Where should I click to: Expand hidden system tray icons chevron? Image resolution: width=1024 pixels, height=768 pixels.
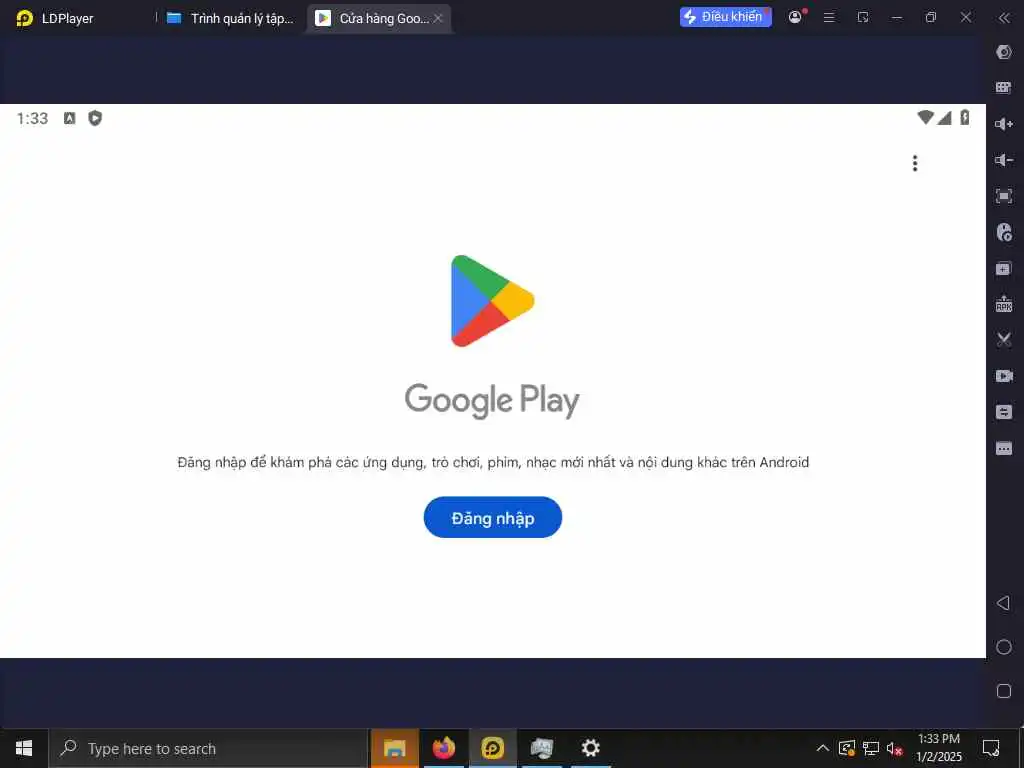[823, 748]
